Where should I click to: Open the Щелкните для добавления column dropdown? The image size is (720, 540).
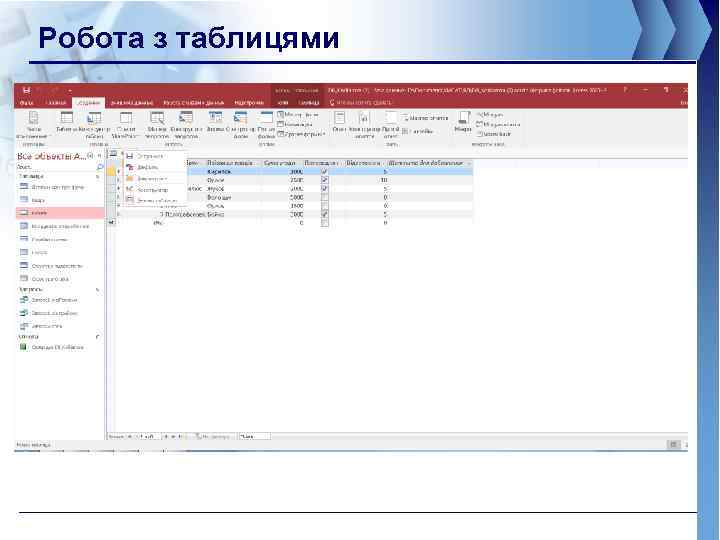point(469,163)
